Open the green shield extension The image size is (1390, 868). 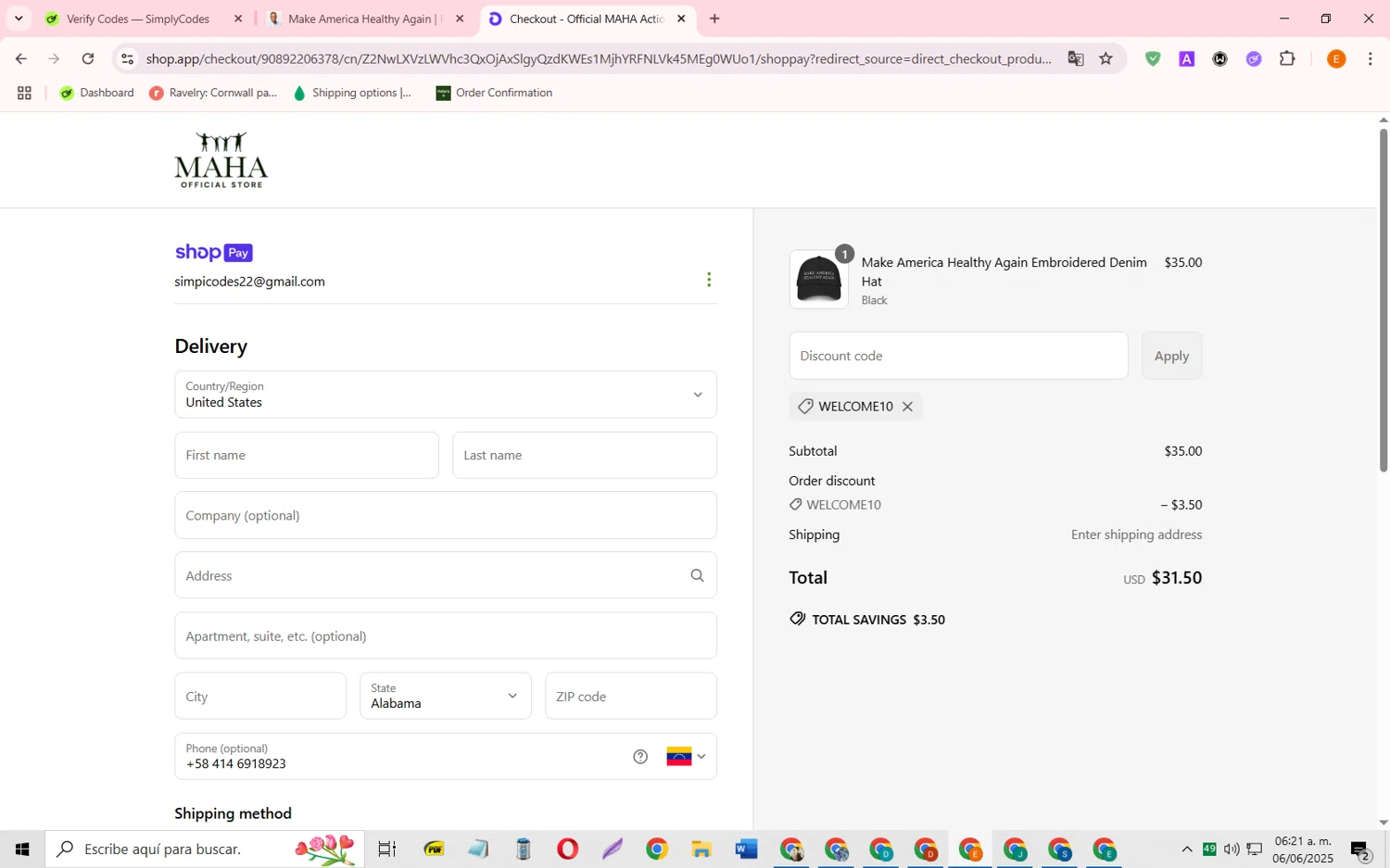click(1153, 59)
